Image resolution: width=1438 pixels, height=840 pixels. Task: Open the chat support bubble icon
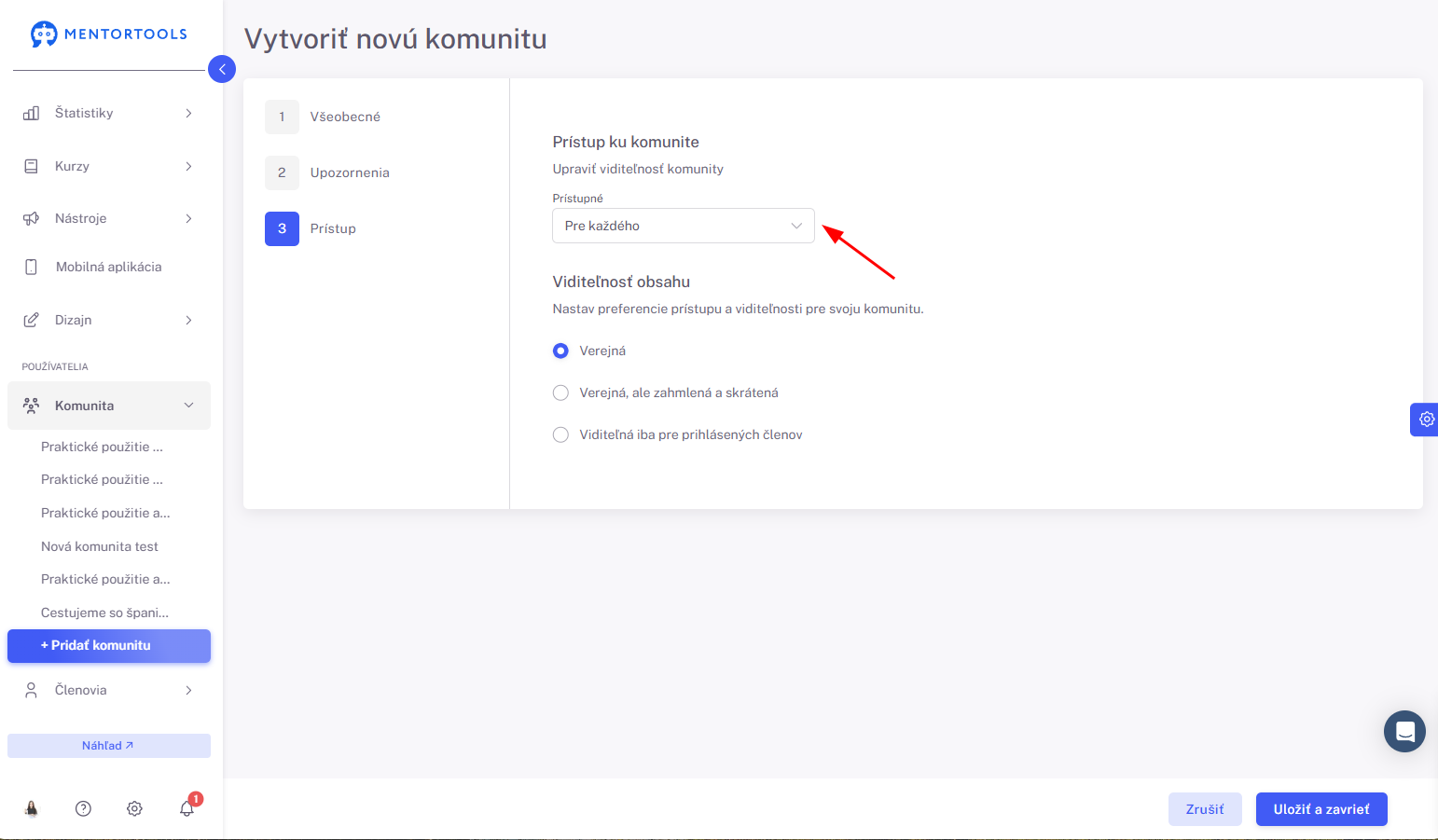coord(1404,732)
